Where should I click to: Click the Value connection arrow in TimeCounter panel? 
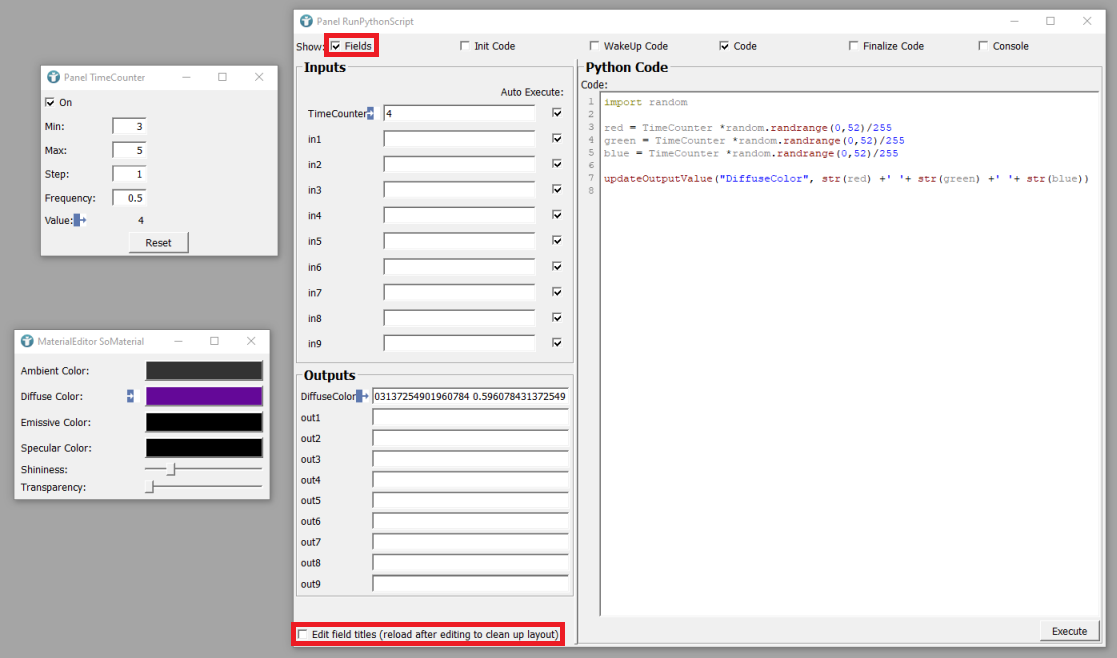click(x=80, y=220)
